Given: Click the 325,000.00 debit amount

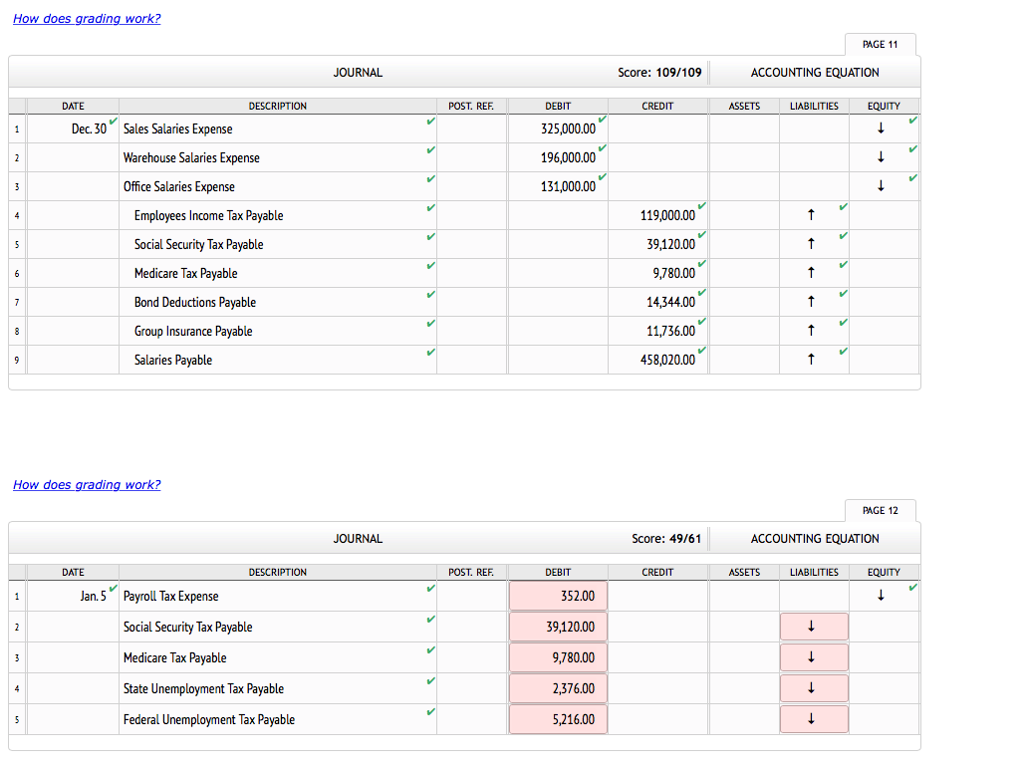Looking at the screenshot, I should point(568,129).
